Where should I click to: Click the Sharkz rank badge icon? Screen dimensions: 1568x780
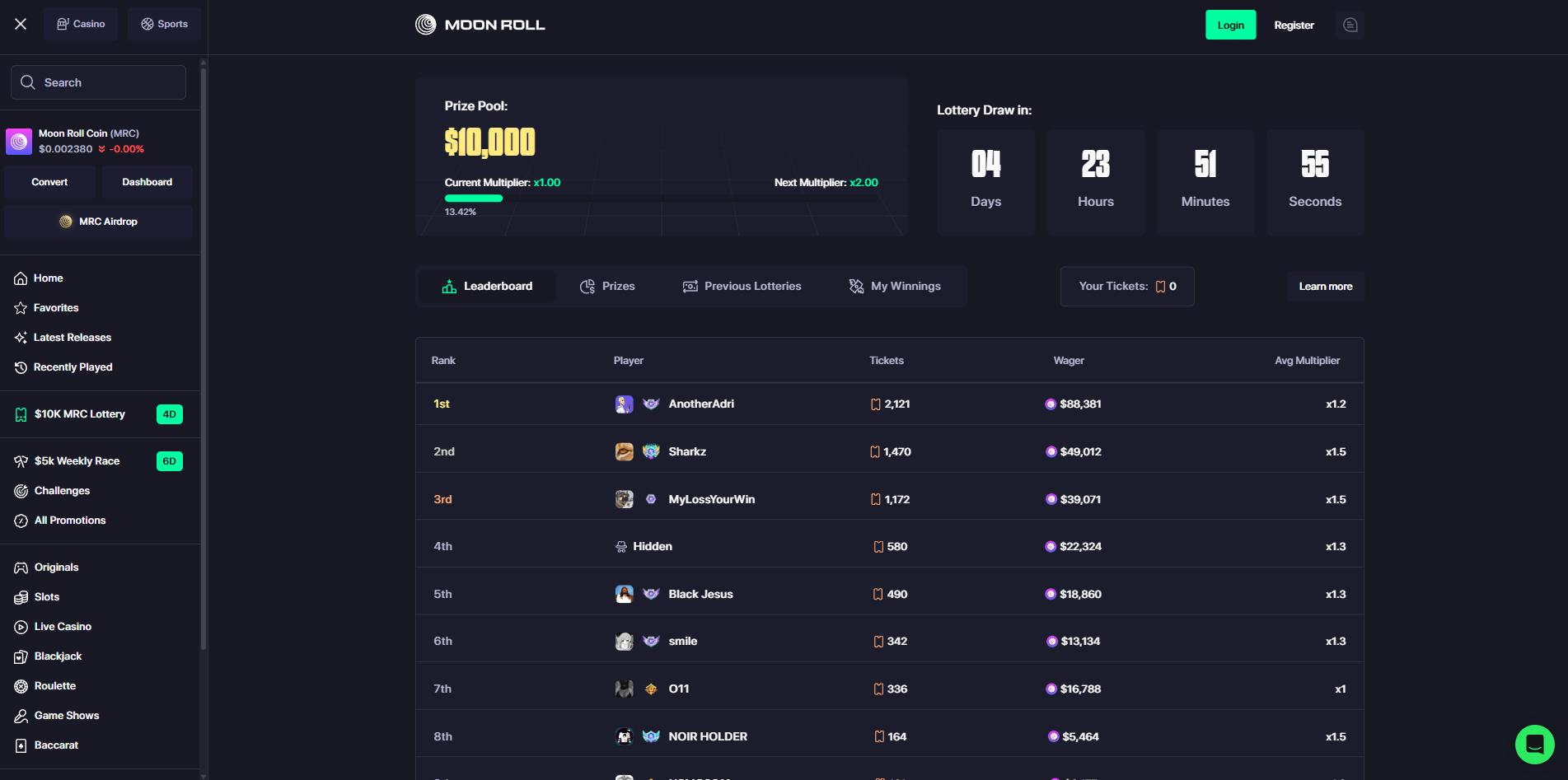[651, 451]
